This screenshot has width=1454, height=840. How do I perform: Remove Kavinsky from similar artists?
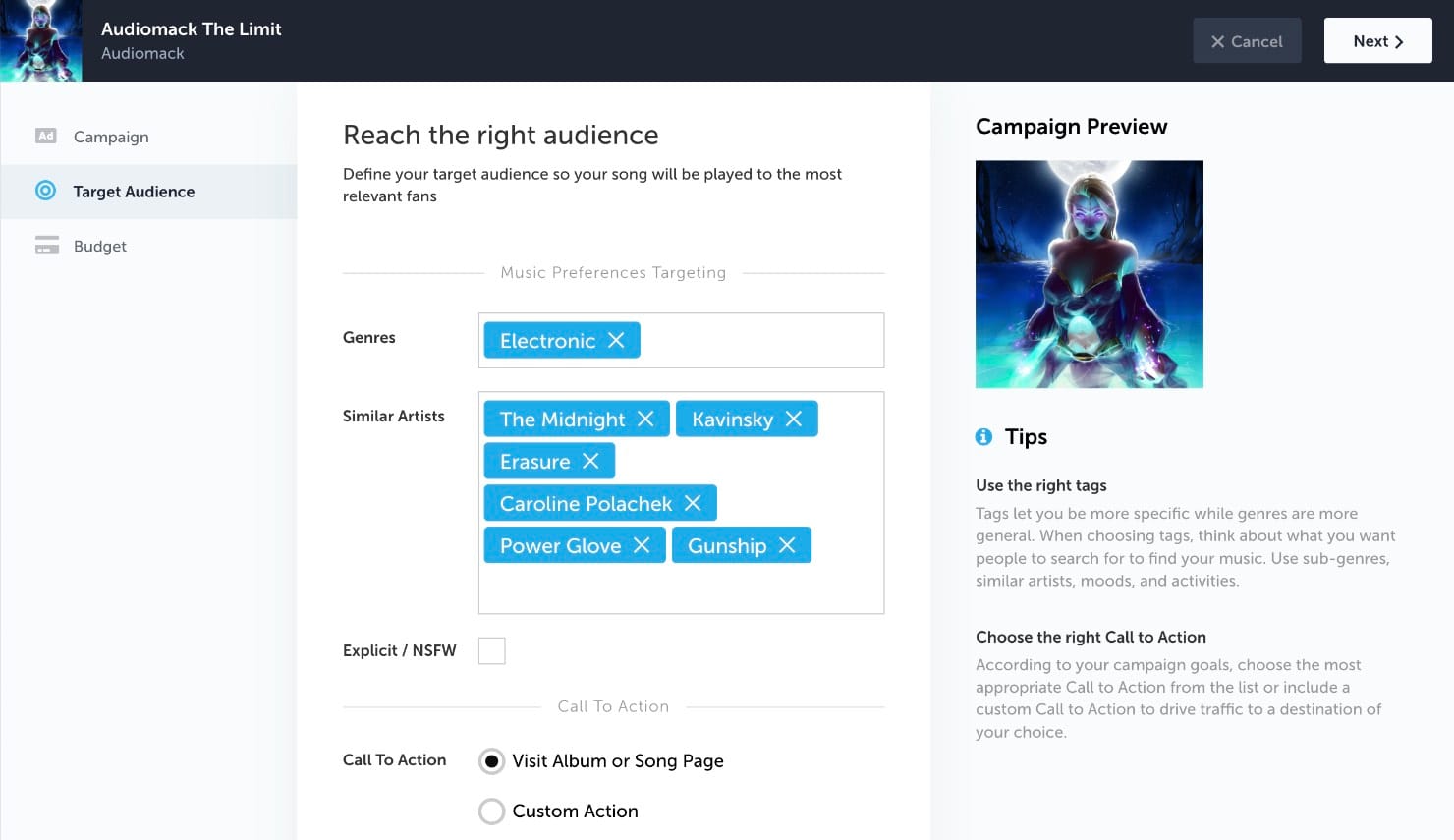tap(794, 419)
